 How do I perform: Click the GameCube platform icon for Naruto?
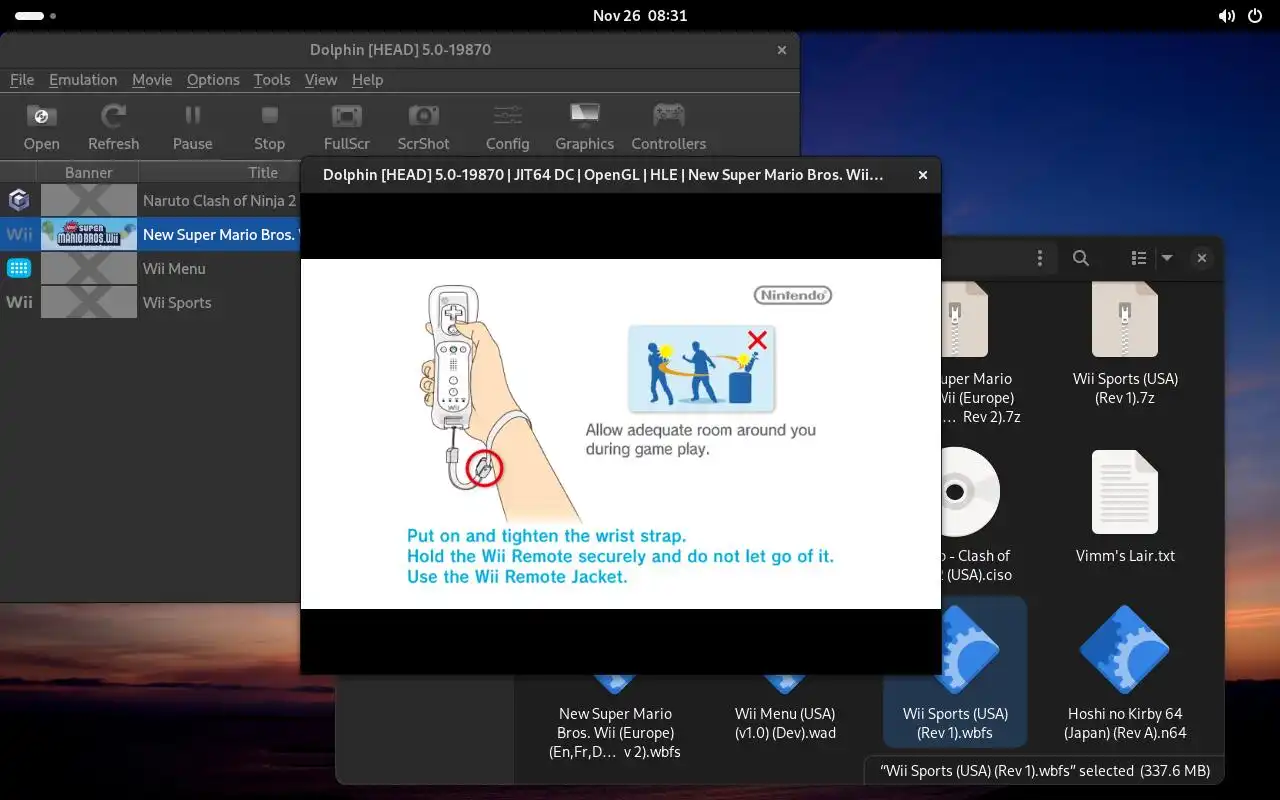tap(19, 201)
